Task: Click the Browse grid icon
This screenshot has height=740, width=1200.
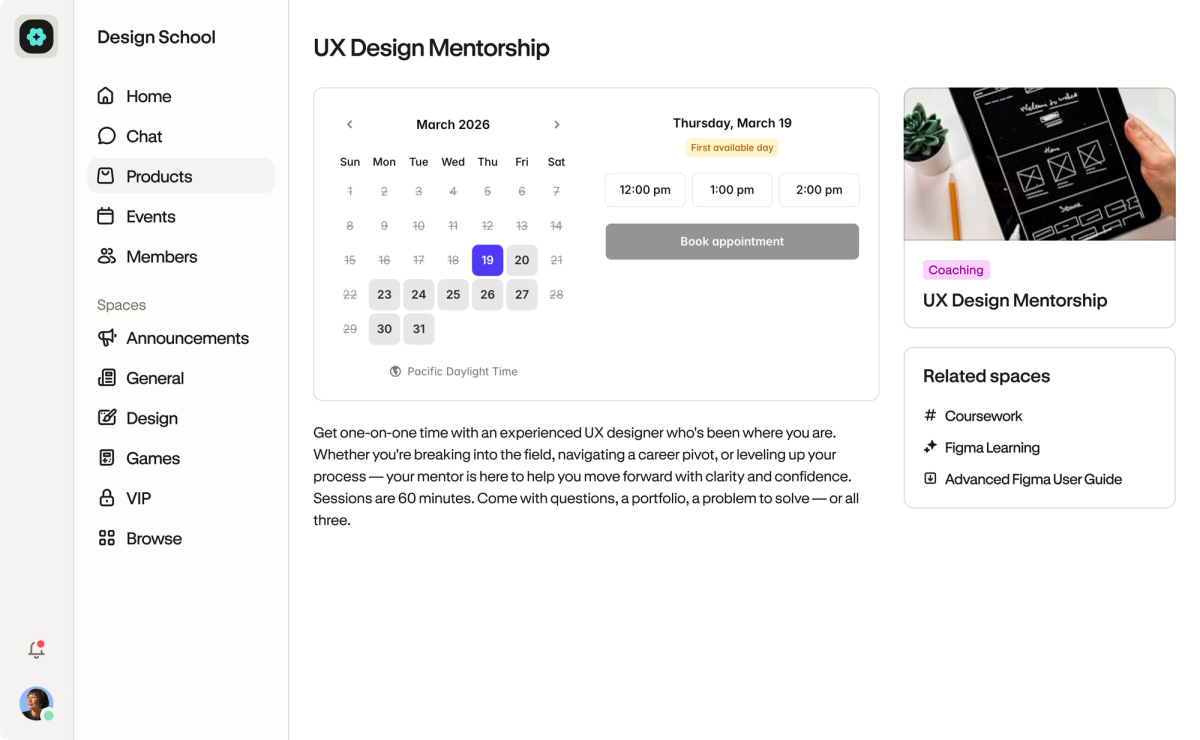Action: (106, 538)
